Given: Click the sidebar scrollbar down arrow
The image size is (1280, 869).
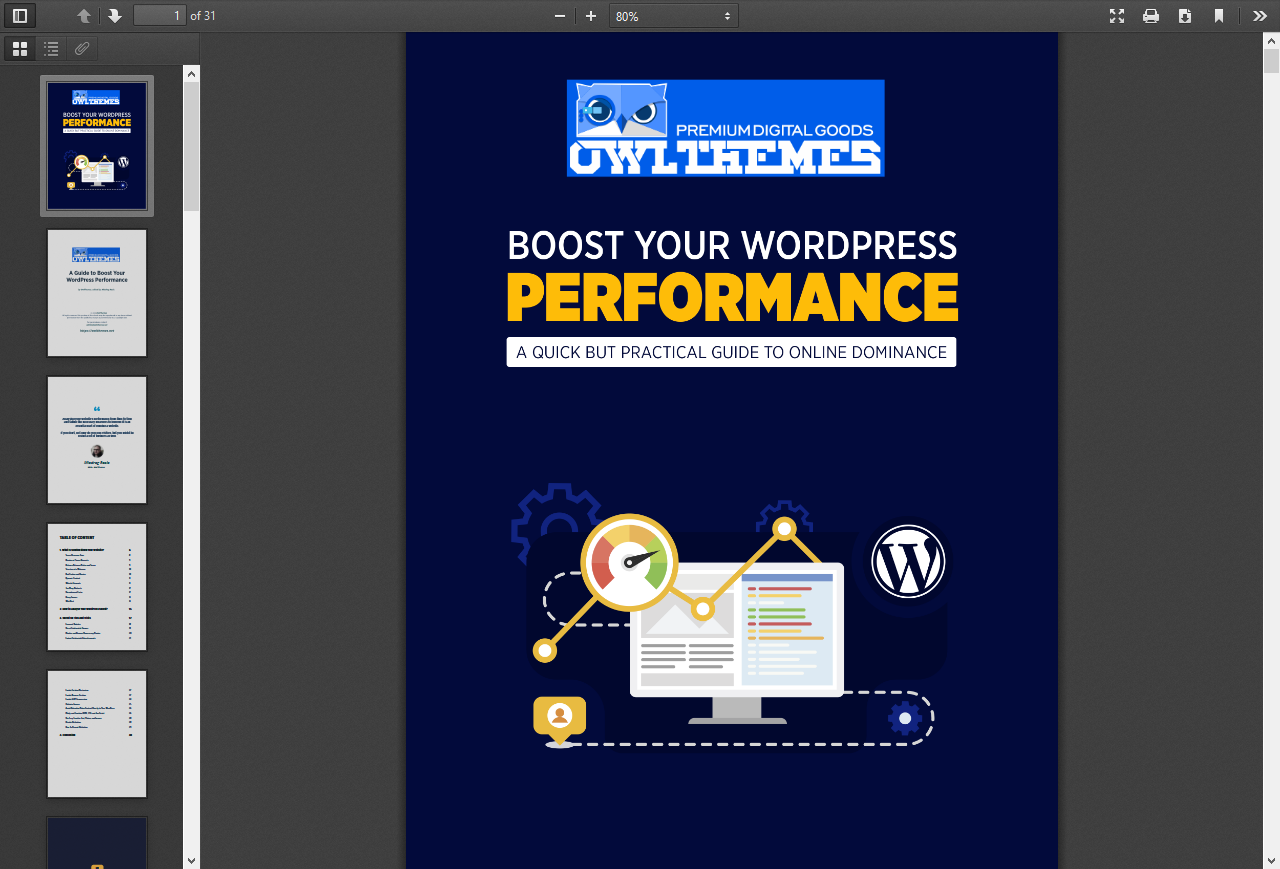Looking at the screenshot, I should 191,860.
